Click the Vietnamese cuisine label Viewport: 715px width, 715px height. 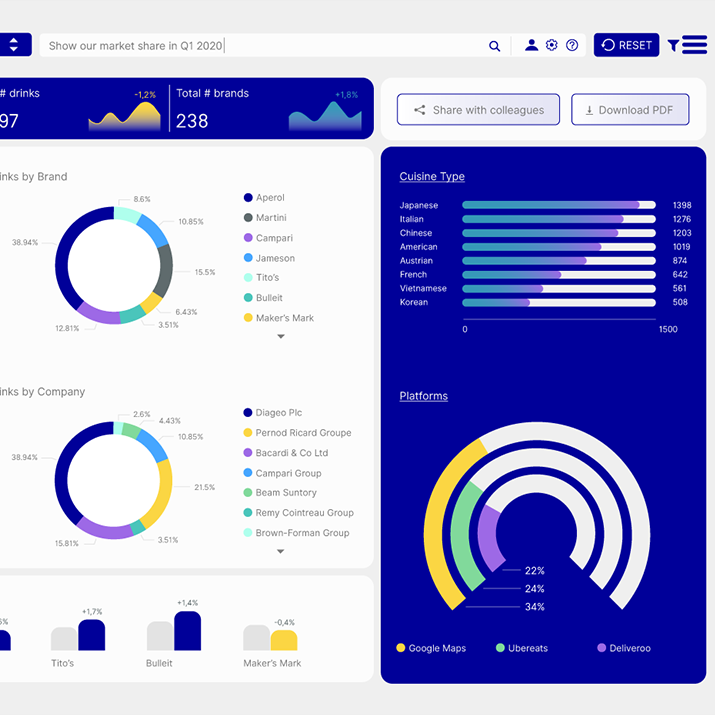[423, 288]
